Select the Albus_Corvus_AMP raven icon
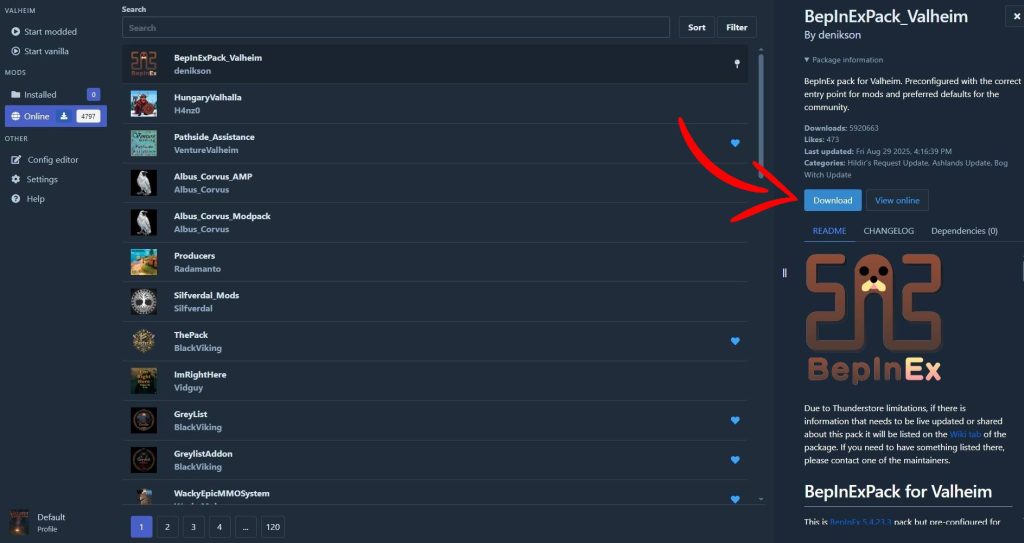Image resolution: width=1024 pixels, height=543 pixels. coord(144,183)
